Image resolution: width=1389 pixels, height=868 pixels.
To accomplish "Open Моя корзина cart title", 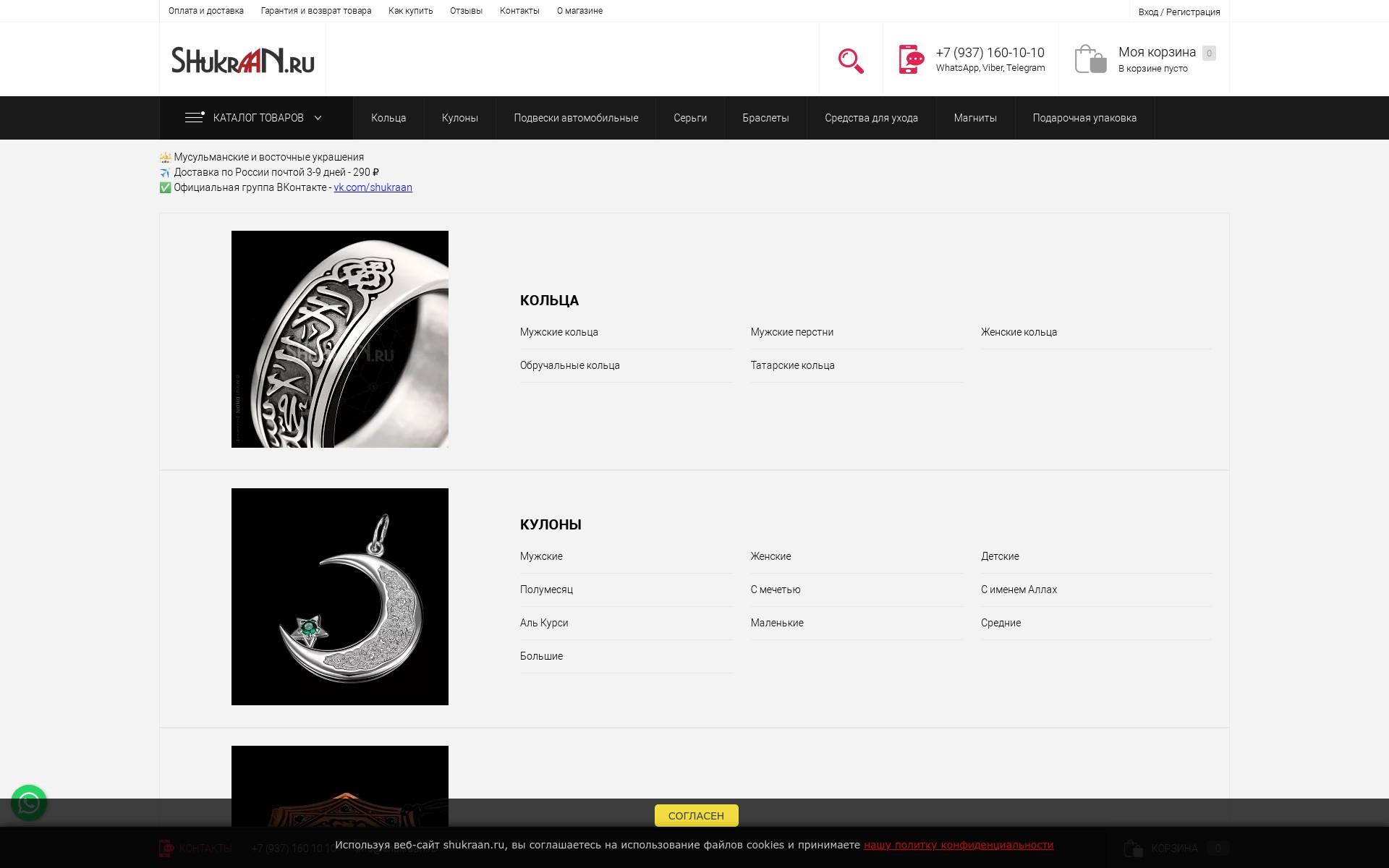I will pyautogui.click(x=1157, y=52).
